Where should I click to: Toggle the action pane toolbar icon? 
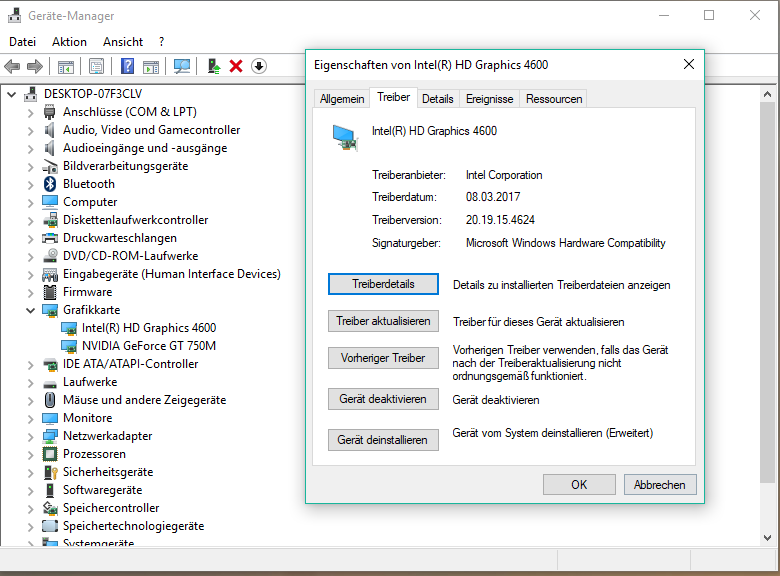point(151,66)
